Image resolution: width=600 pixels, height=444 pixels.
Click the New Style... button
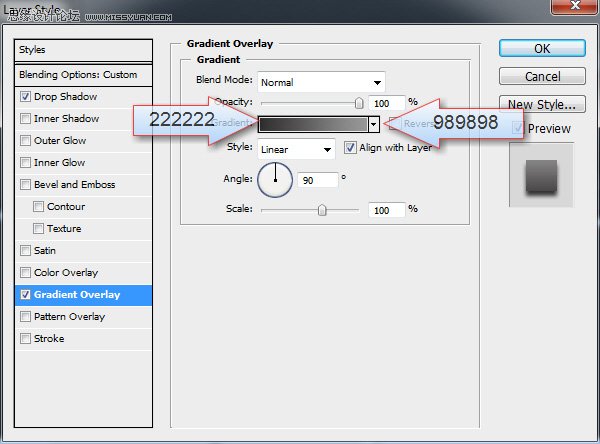pos(542,104)
